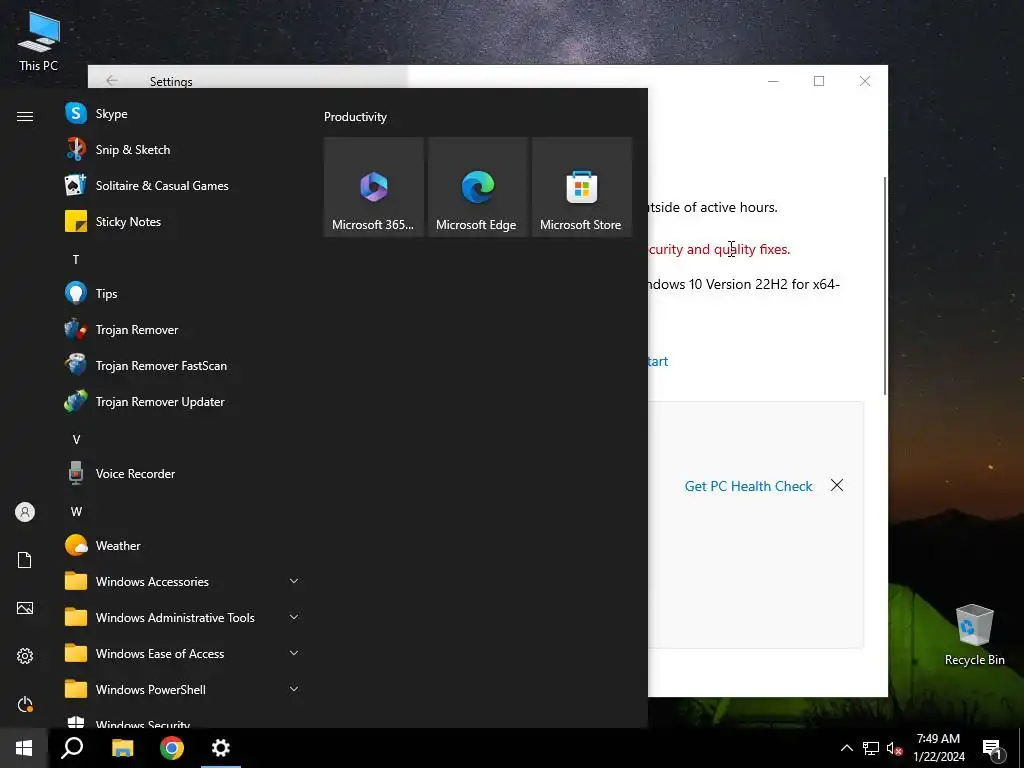The height and width of the screenshot is (768, 1024).
Task: Open Settings gear in Start sidebar
Action: [x=25, y=656]
